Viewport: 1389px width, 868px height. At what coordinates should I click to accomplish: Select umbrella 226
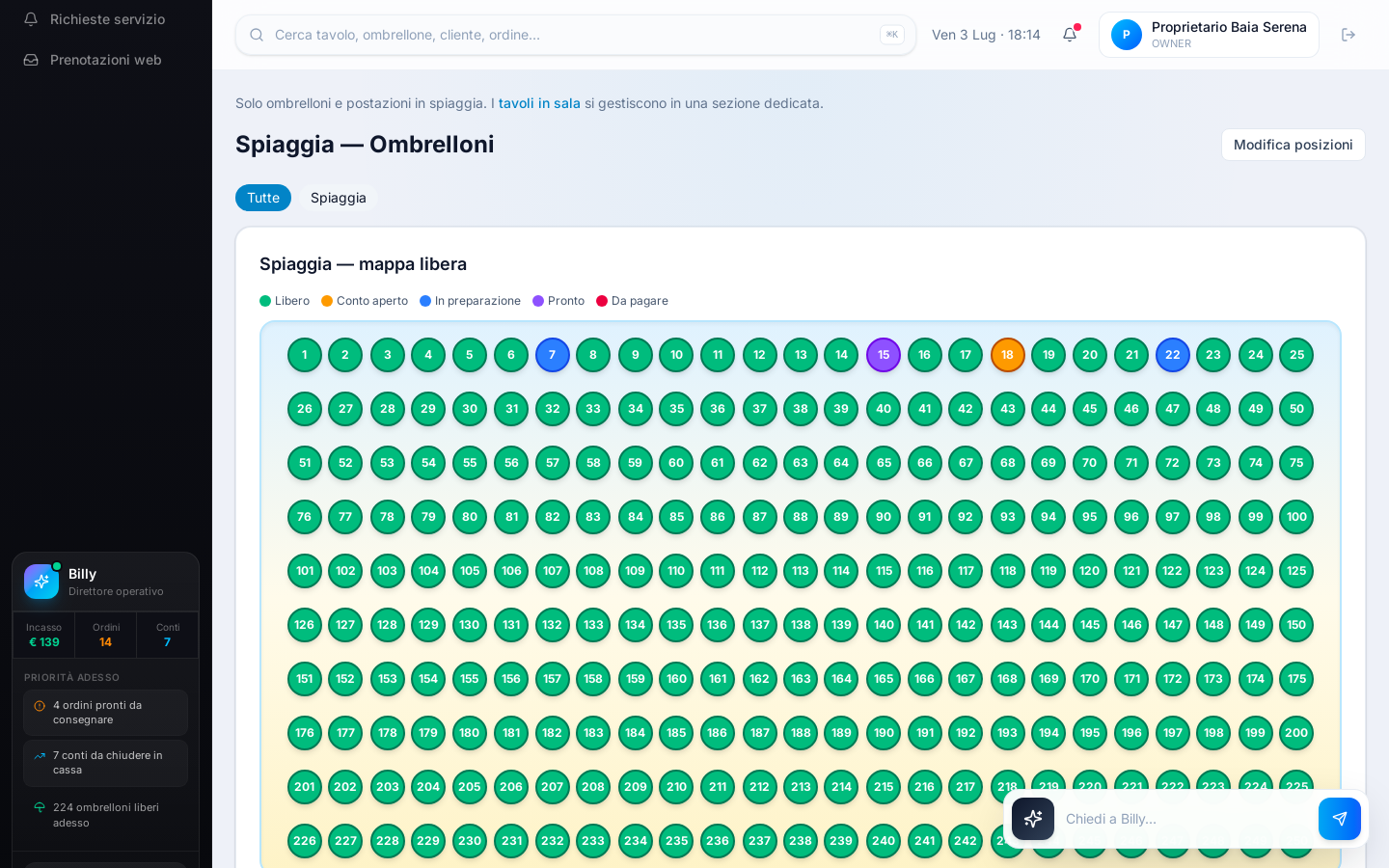point(305,841)
